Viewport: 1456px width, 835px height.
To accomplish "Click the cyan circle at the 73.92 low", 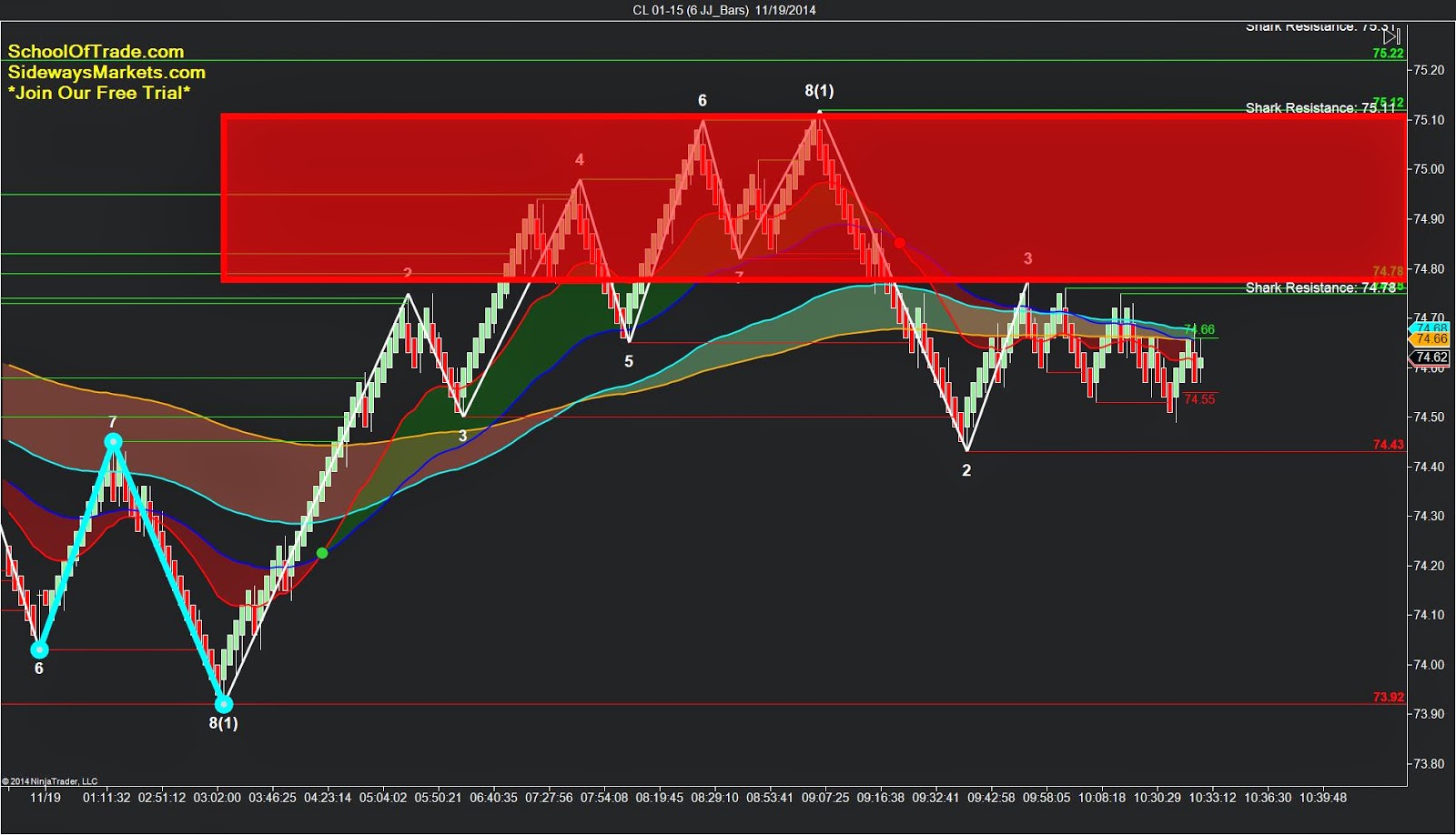I will 224,704.
